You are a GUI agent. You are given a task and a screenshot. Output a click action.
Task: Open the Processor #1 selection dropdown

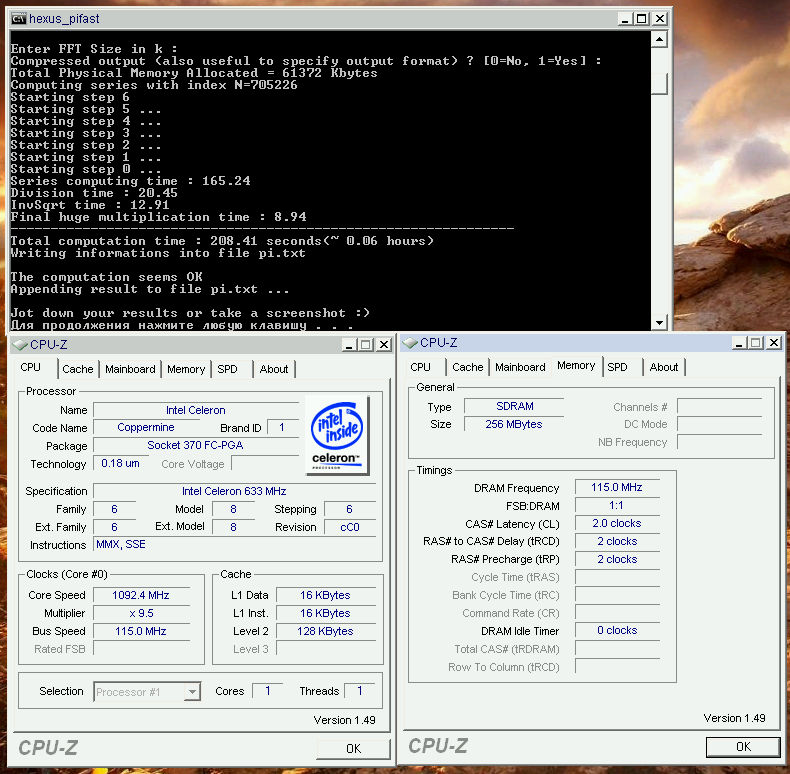coord(192,692)
